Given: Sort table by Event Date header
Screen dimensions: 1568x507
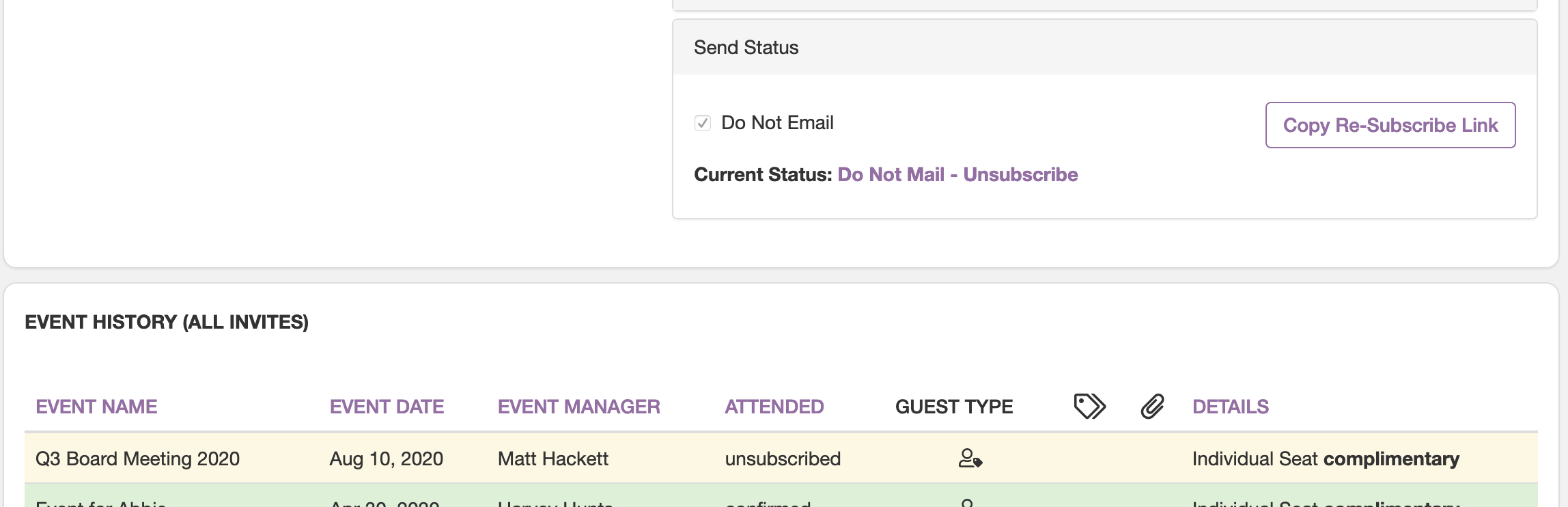Looking at the screenshot, I should coord(387,407).
